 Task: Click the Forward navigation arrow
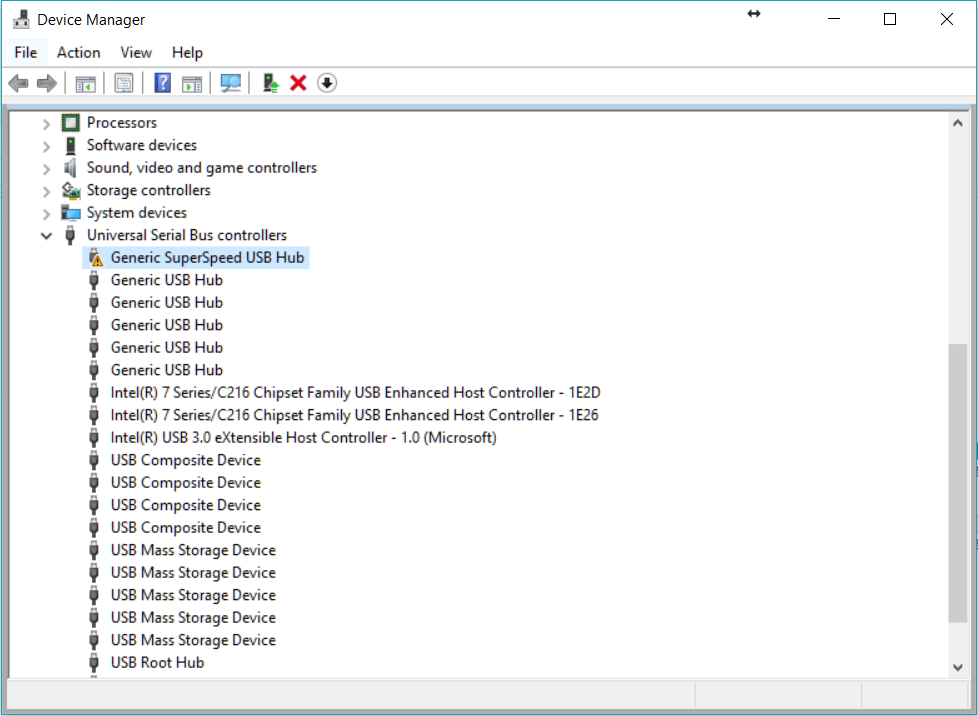point(47,82)
